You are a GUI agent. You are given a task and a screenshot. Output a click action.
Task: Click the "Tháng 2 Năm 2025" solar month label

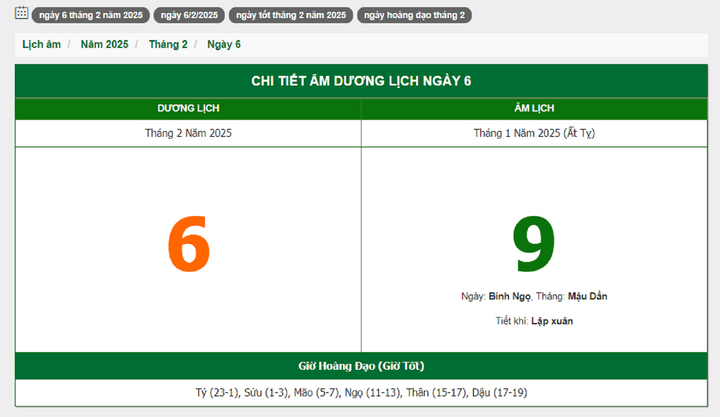[188, 133]
